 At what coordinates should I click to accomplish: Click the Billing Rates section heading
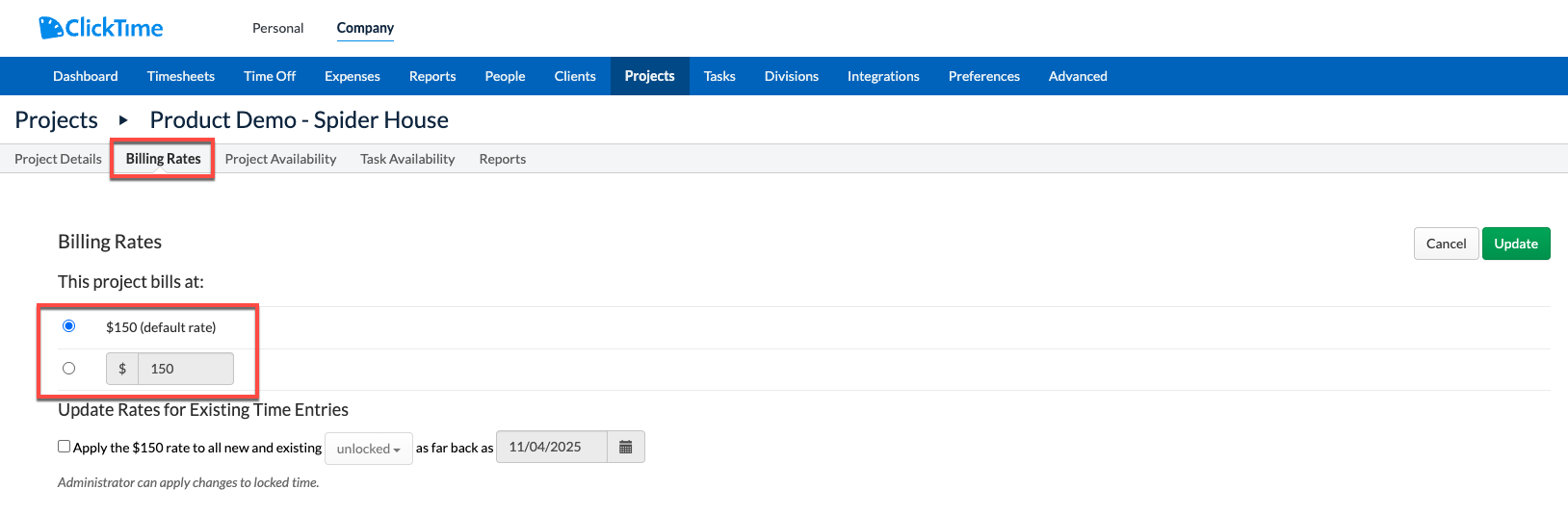click(110, 242)
